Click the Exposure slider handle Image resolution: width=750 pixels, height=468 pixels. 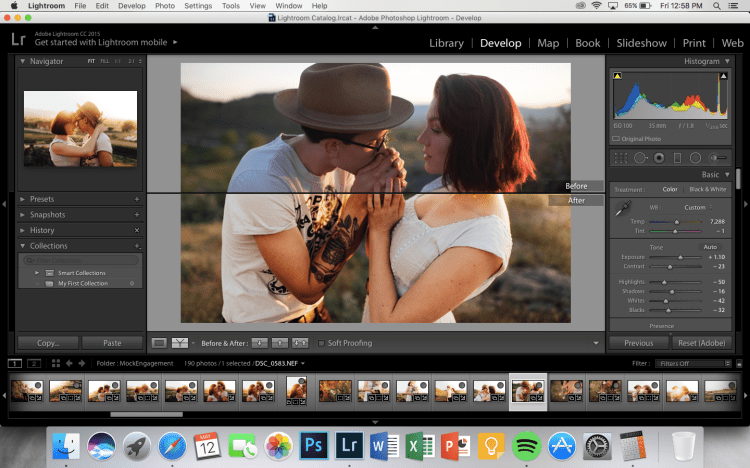click(681, 257)
